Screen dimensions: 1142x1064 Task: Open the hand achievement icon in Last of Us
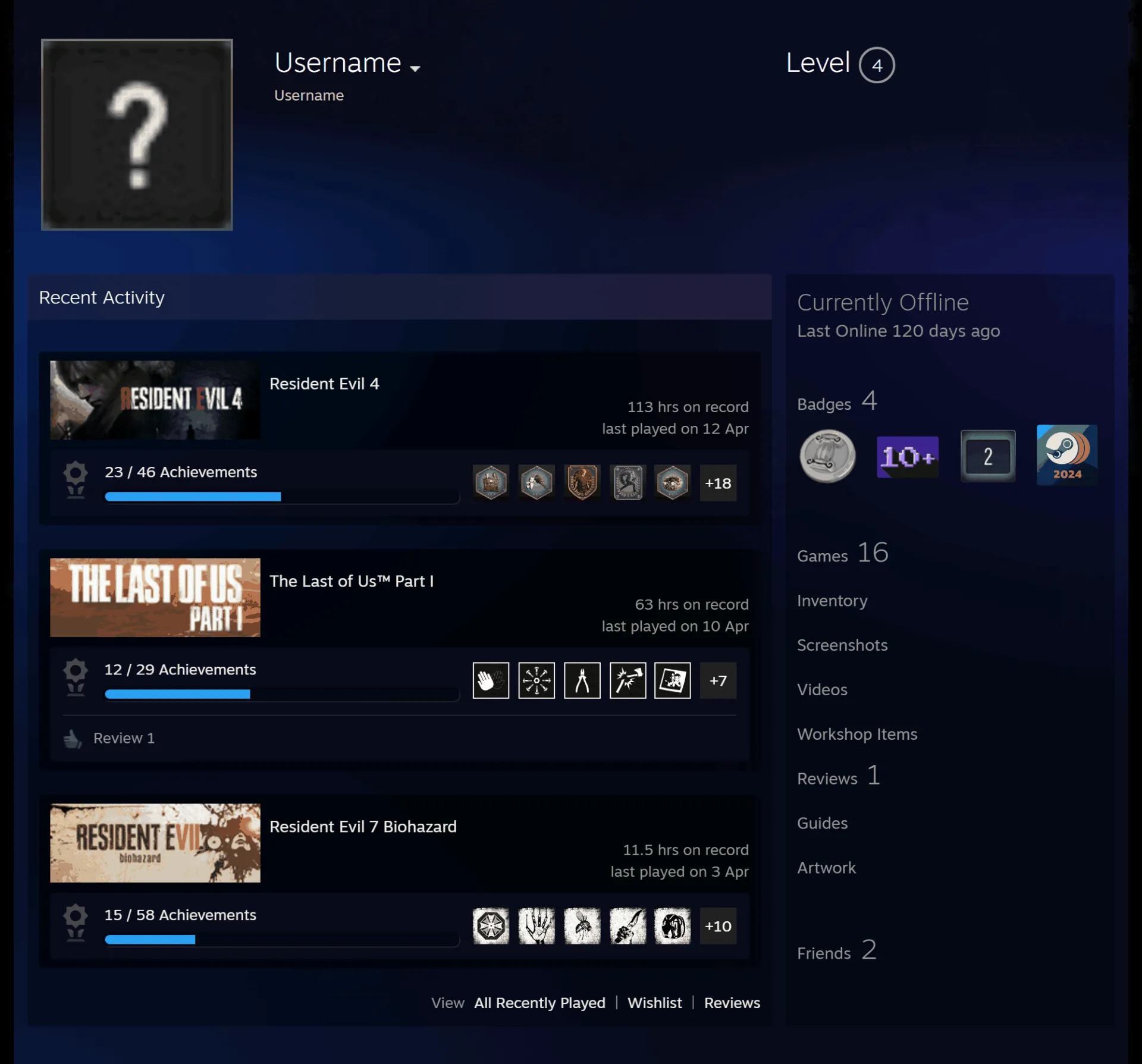(491, 680)
